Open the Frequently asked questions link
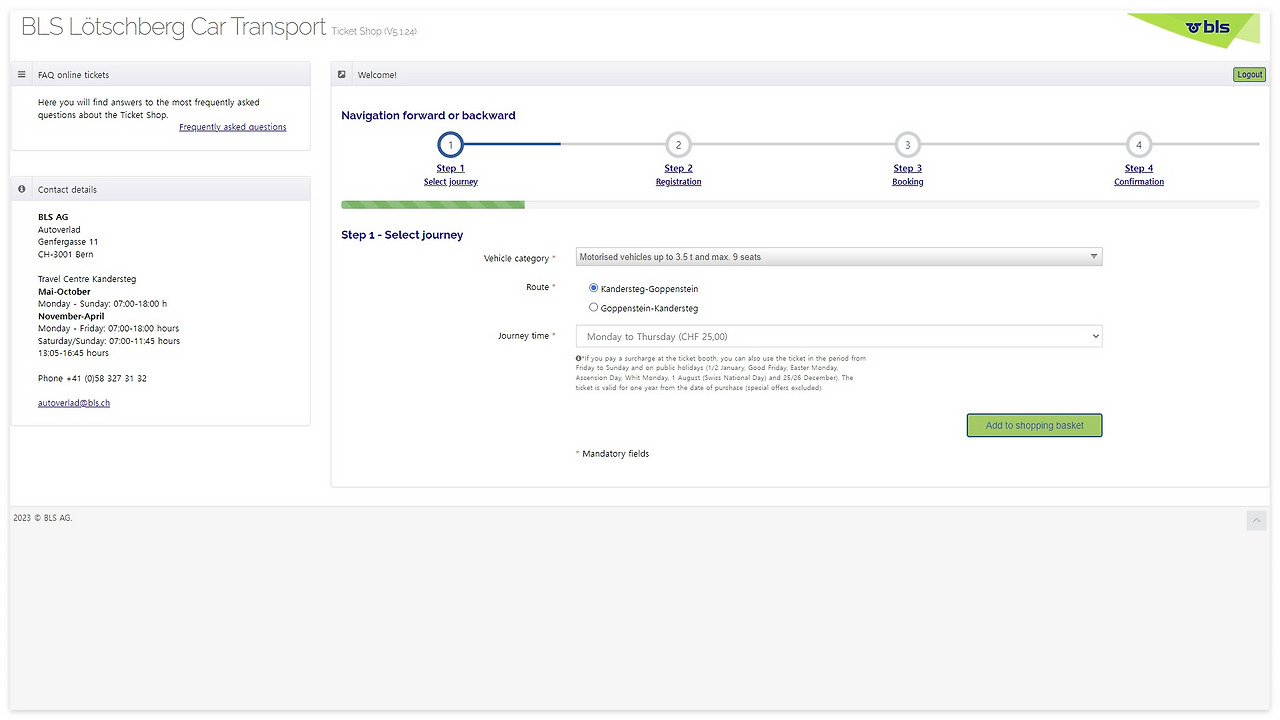The height and width of the screenshot is (720, 1280). point(233,127)
